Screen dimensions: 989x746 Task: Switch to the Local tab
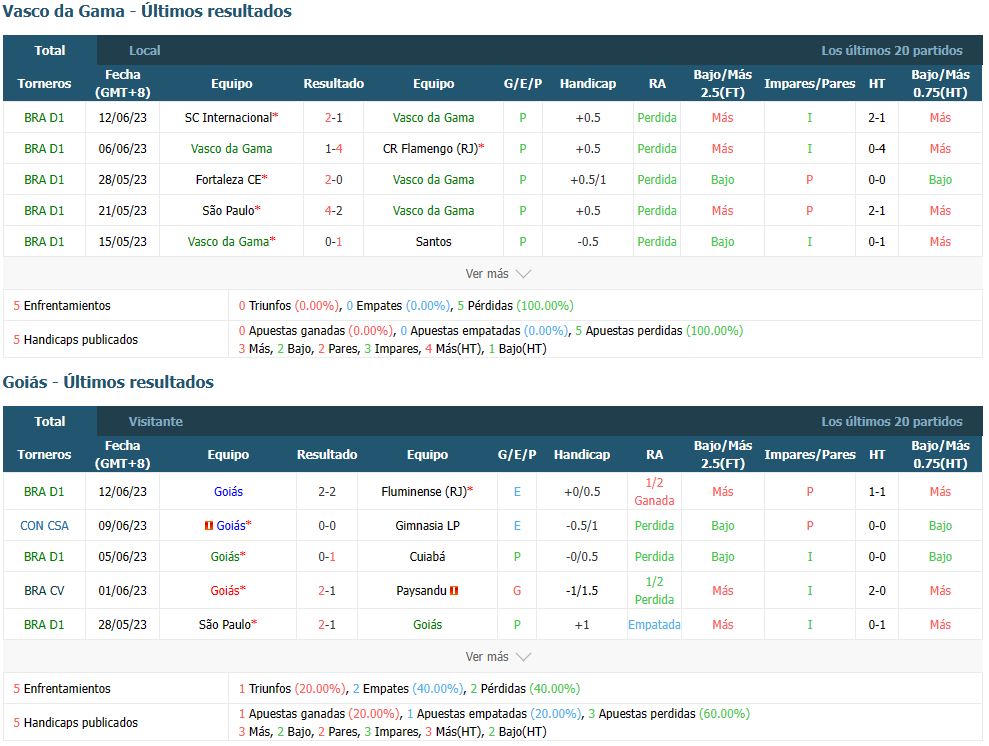pos(144,50)
